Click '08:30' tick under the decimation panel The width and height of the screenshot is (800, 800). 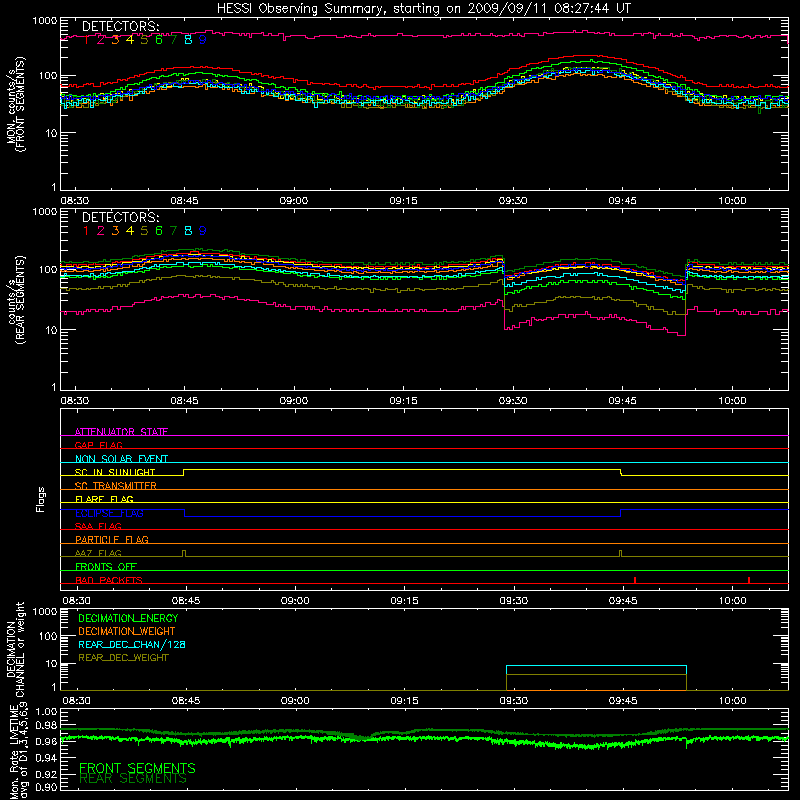[77, 701]
